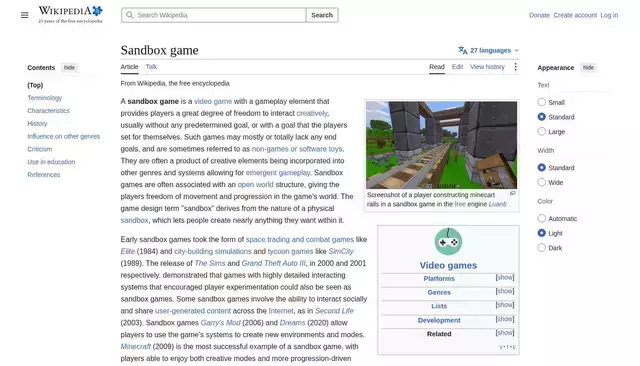Select Wide width option
Screen dimensions: 640x366
(542, 182)
